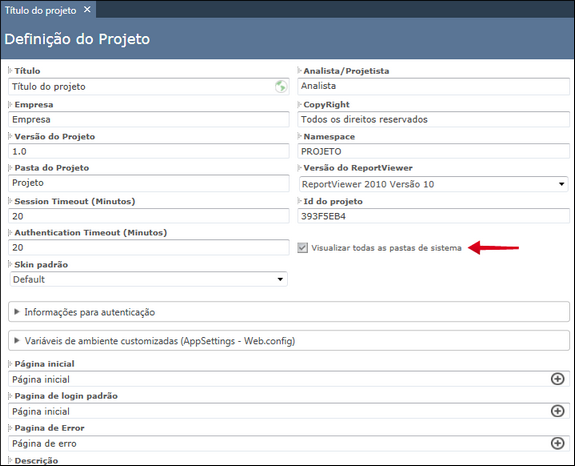Open the Versão do ReportViewer dropdown
This screenshot has height=466, width=575.
pyautogui.click(x=433, y=184)
